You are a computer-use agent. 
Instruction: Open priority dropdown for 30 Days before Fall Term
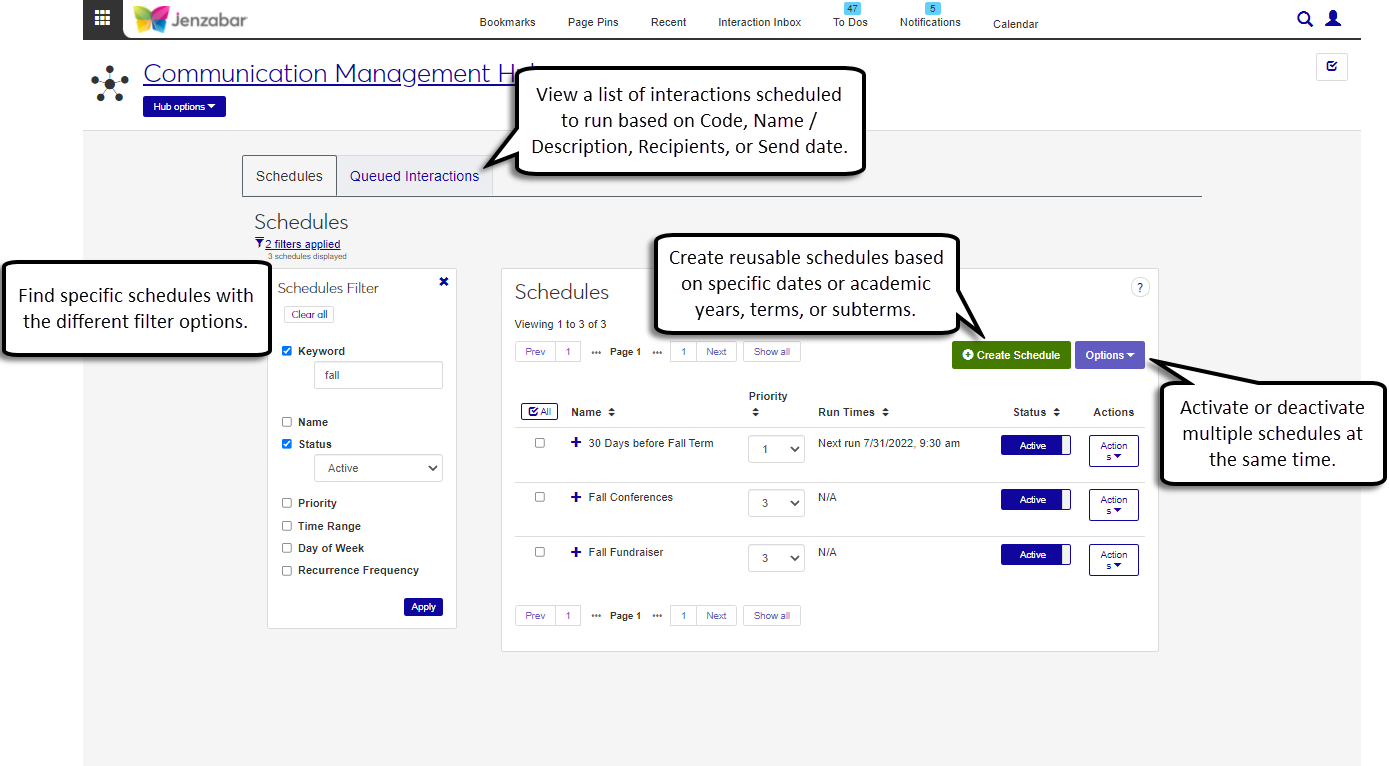(x=776, y=449)
